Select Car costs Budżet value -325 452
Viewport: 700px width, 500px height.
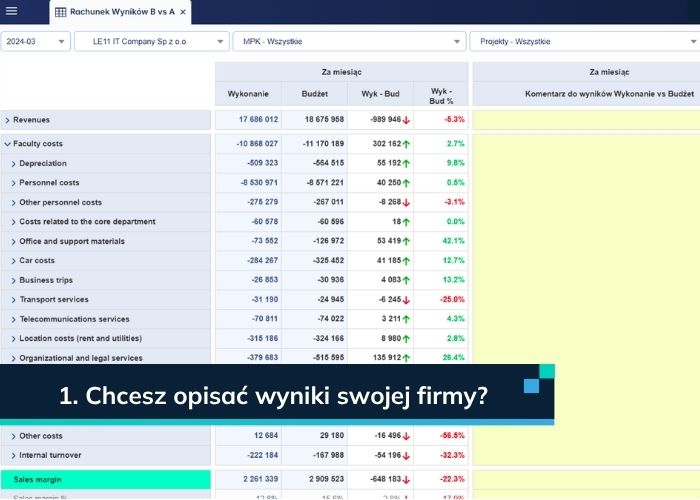coord(329,260)
